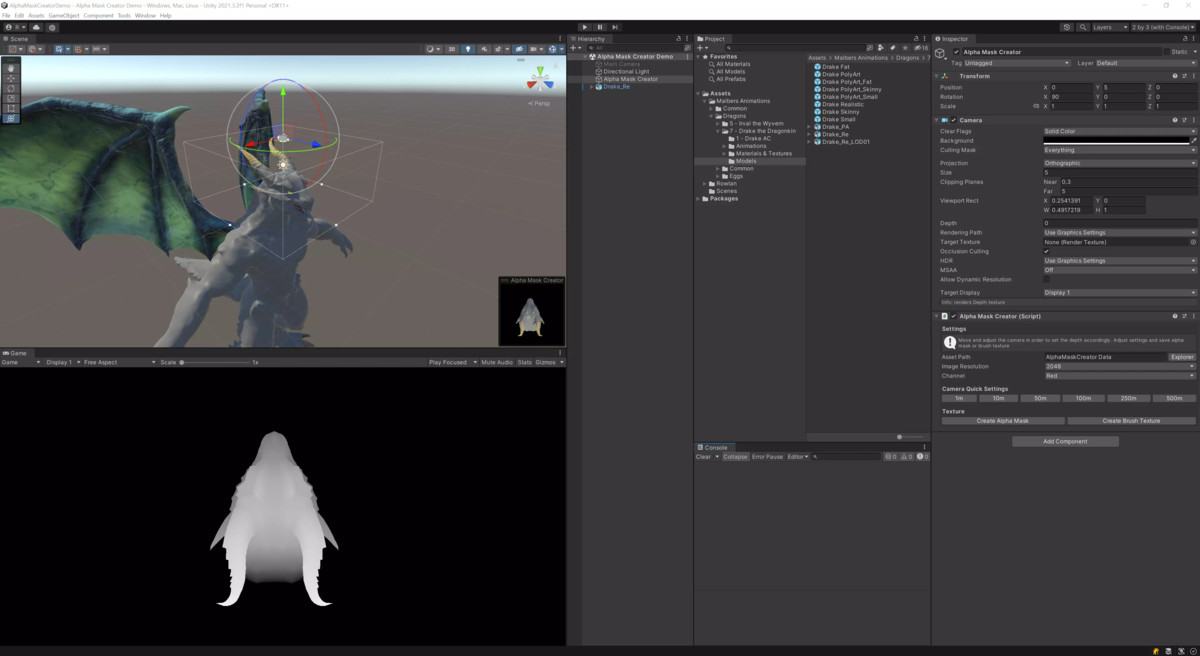This screenshot has height=656, width=1200.
Task: Open the Undo History icon
Action: (x=1067, y=27)
